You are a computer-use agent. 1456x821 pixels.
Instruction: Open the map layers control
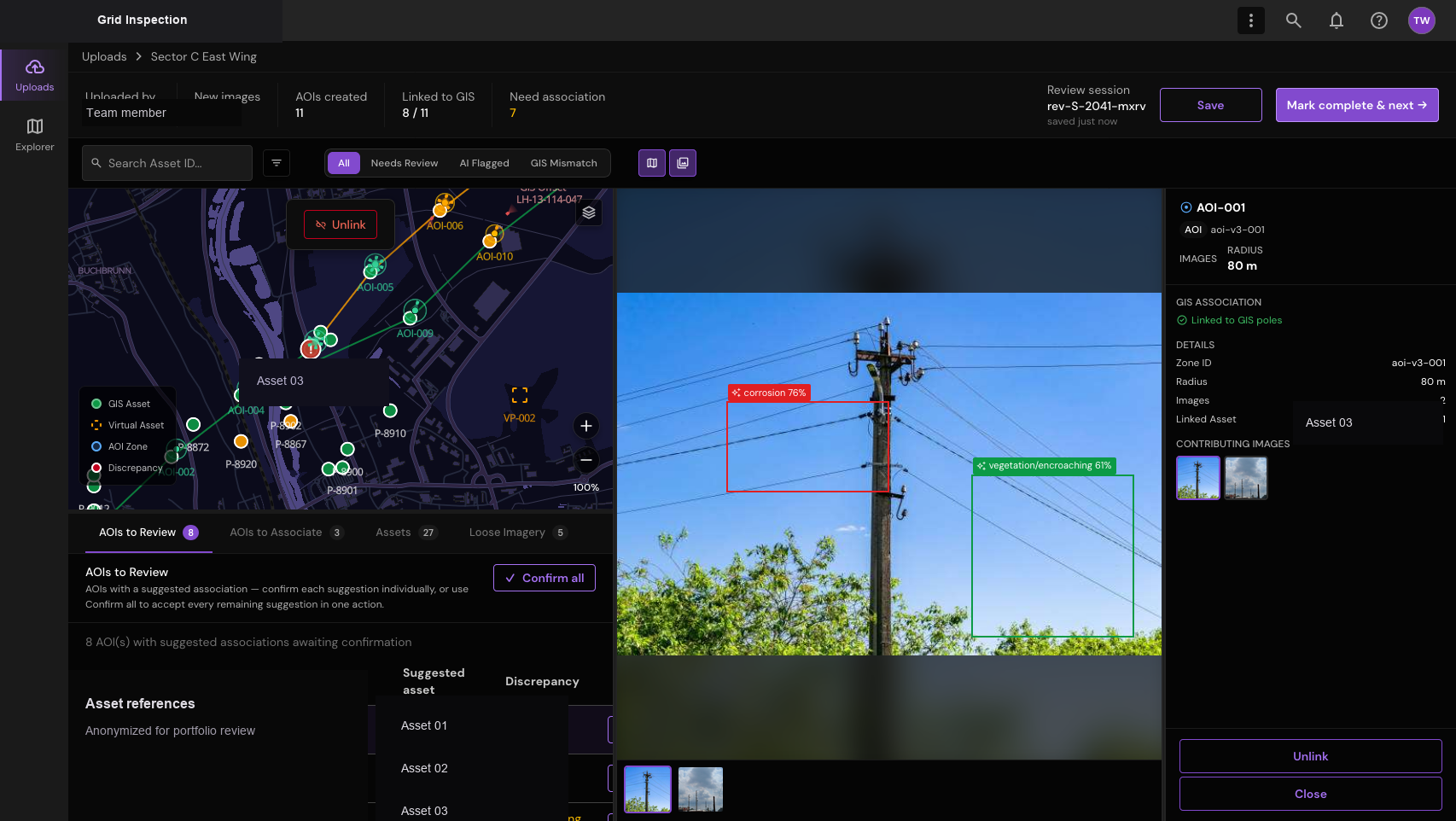589,213
